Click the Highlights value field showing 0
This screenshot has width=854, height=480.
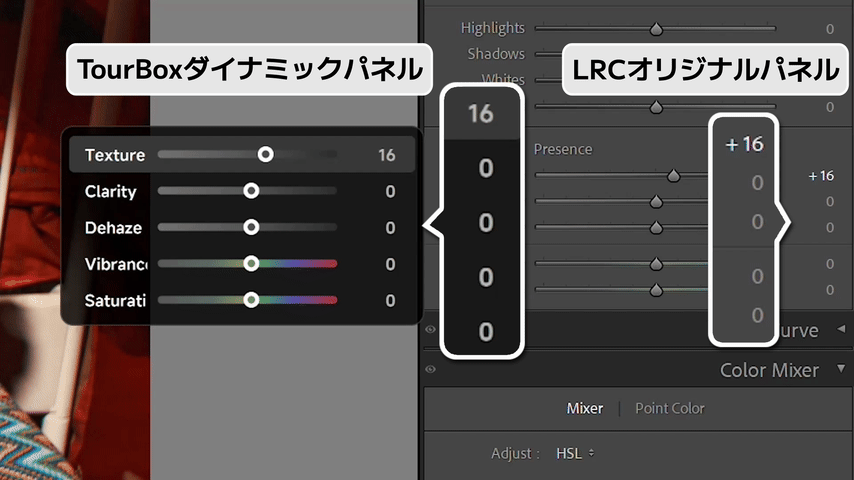(x=830, y=30)
